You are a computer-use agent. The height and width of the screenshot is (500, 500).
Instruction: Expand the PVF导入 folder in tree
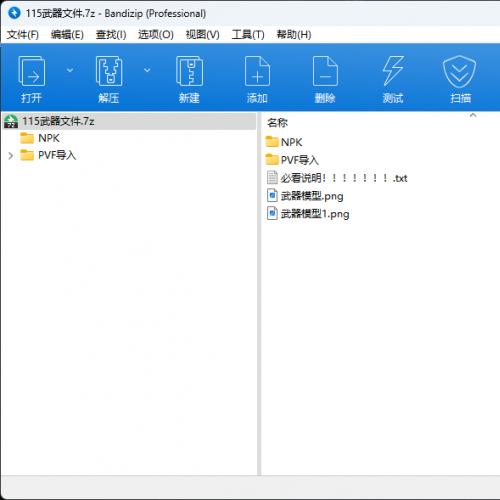tap(11, 156)
